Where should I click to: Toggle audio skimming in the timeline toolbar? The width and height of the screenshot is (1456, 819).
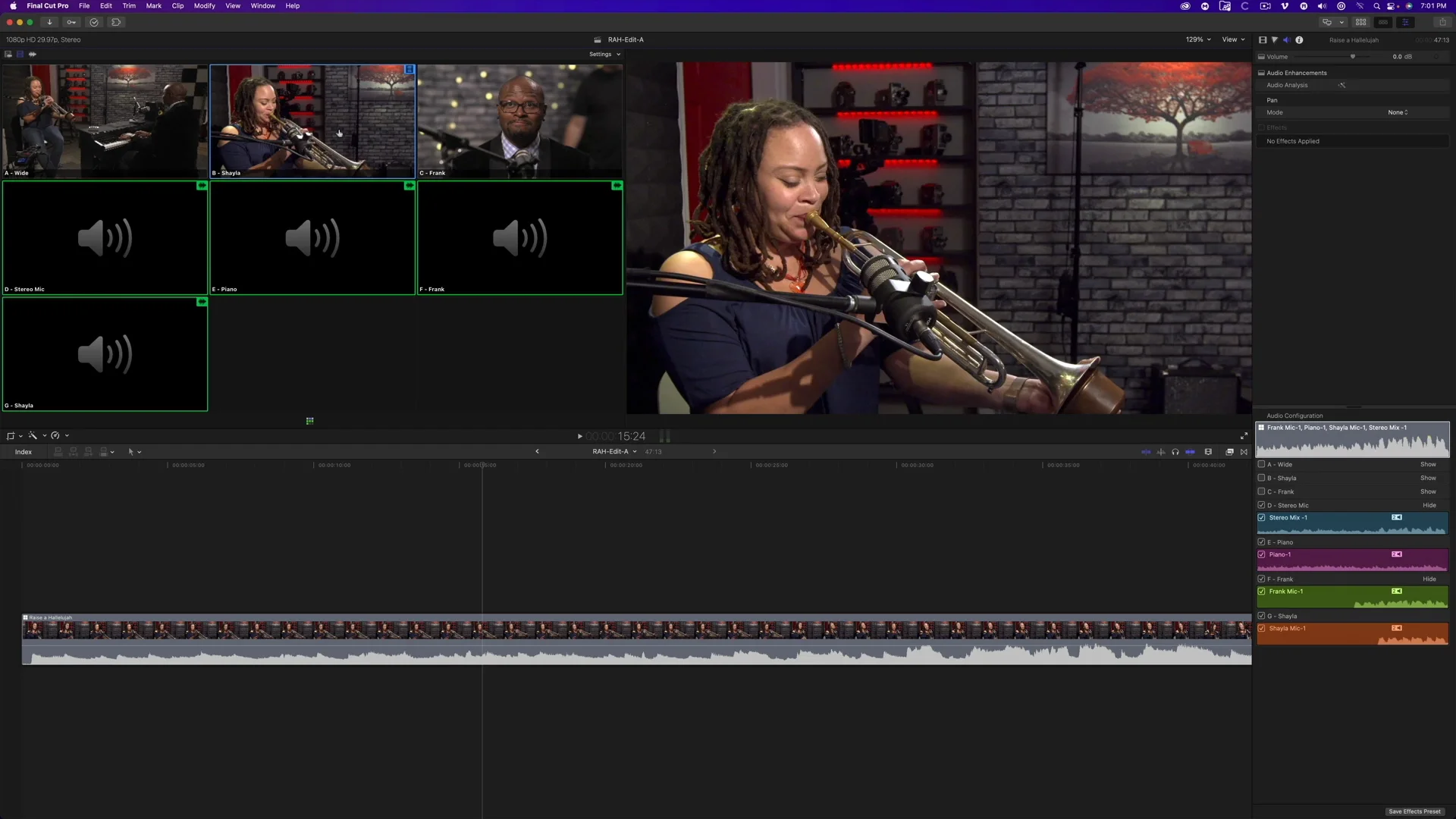tap(1160, 452)
